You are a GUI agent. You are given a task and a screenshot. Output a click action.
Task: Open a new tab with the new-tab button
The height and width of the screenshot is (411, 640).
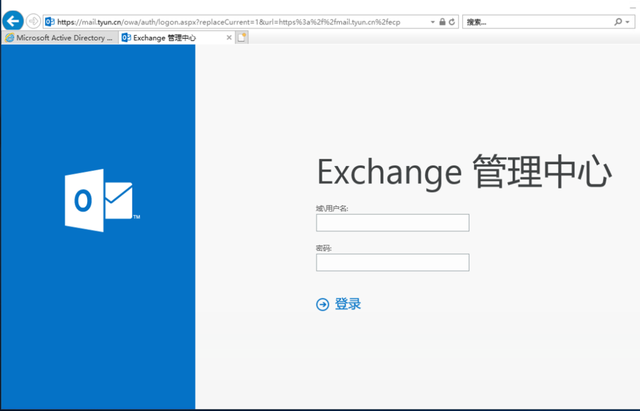[242, 38]
